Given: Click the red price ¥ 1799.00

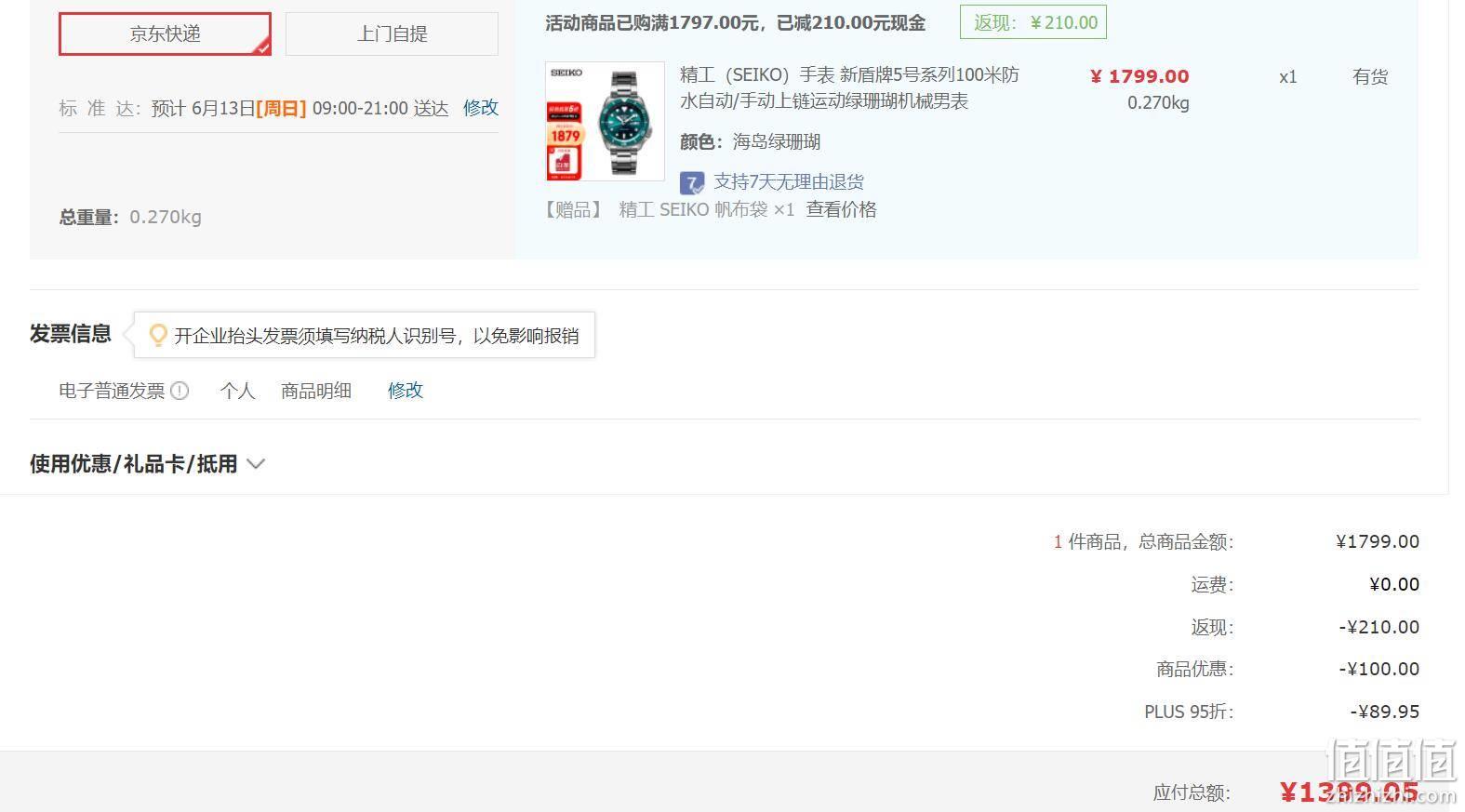Looking at the screenshot, I should pos(1139,76).
